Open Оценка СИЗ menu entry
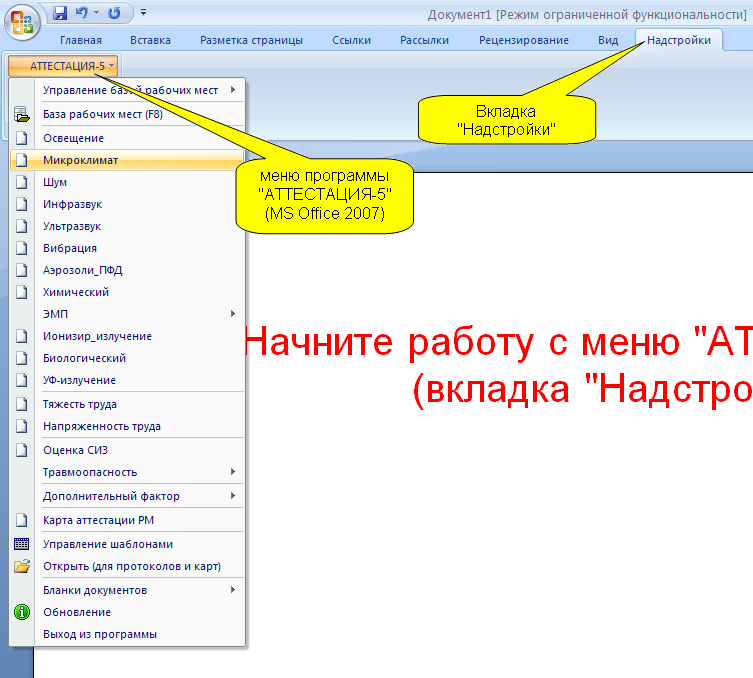Screen dimensions: 753x678 point(127,450)
